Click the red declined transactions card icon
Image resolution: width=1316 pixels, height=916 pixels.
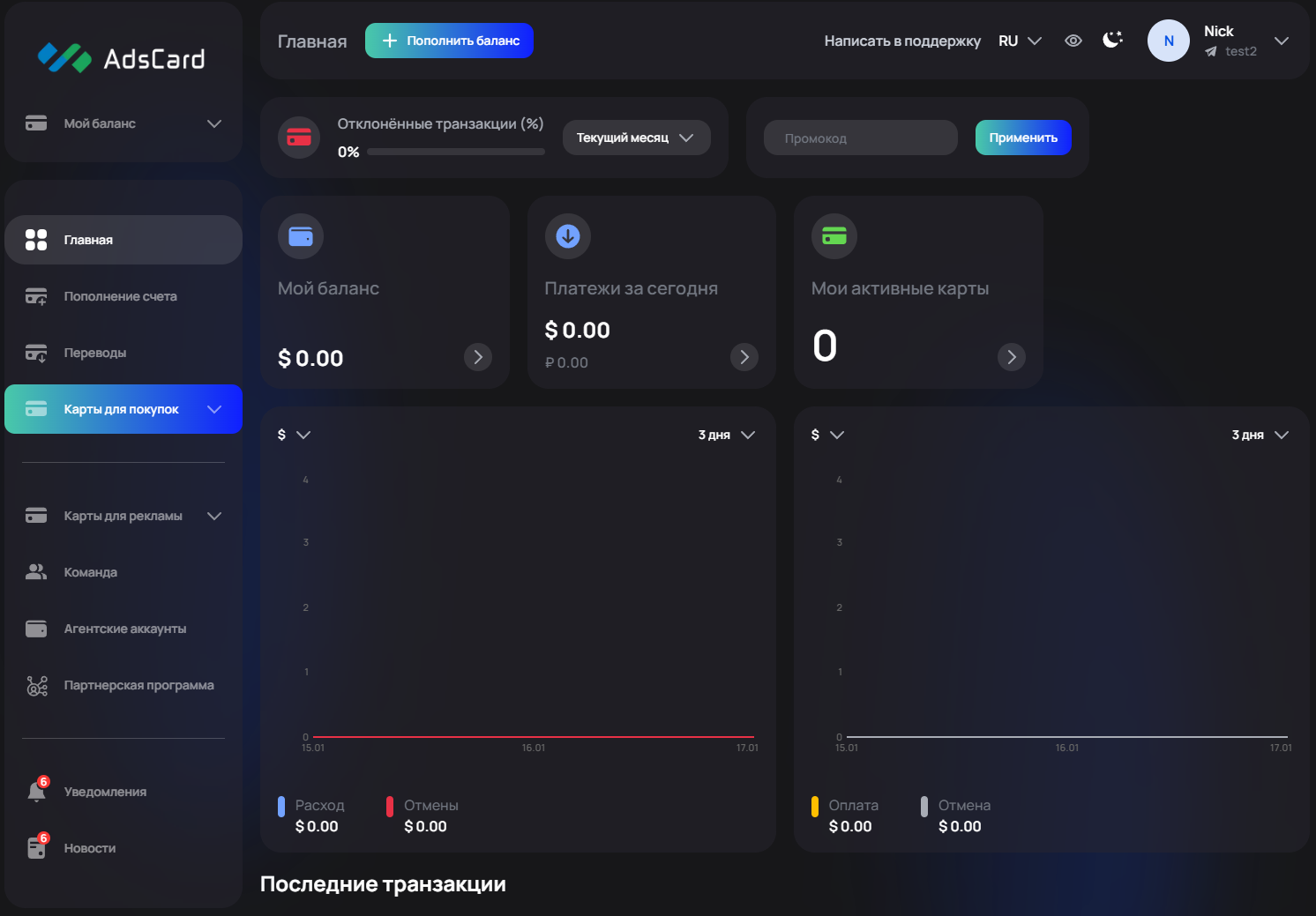point(299,138)
